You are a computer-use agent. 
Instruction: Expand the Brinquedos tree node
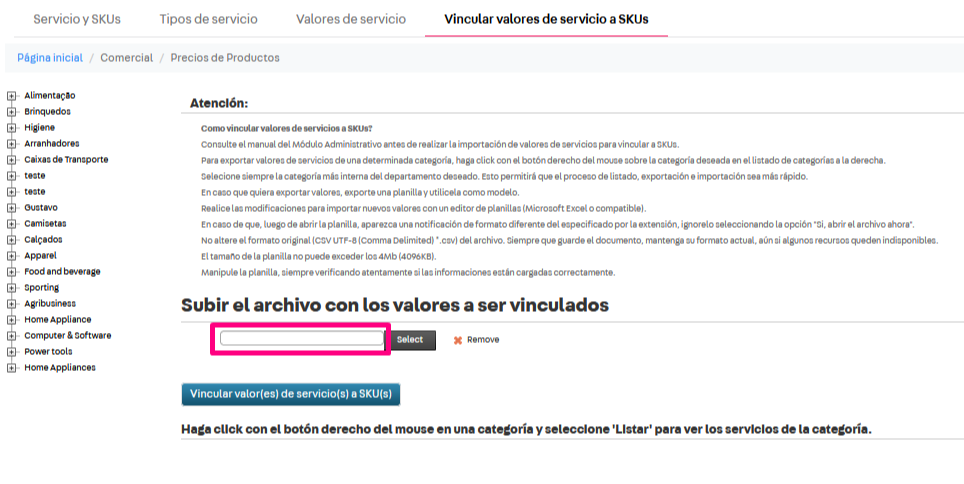pyautogui.click(x=12, y=112)
